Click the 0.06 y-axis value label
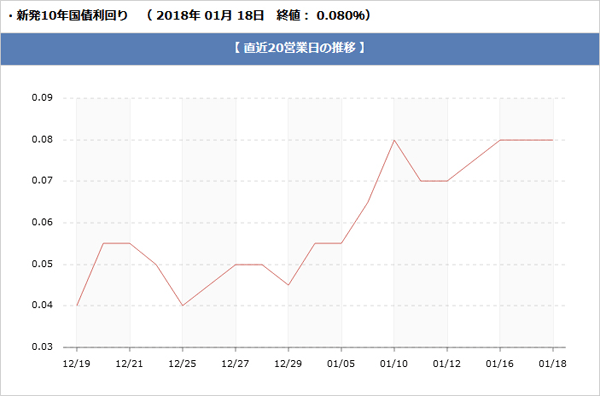This screenshot has width=600, height=396. click(x=42, y=222)
